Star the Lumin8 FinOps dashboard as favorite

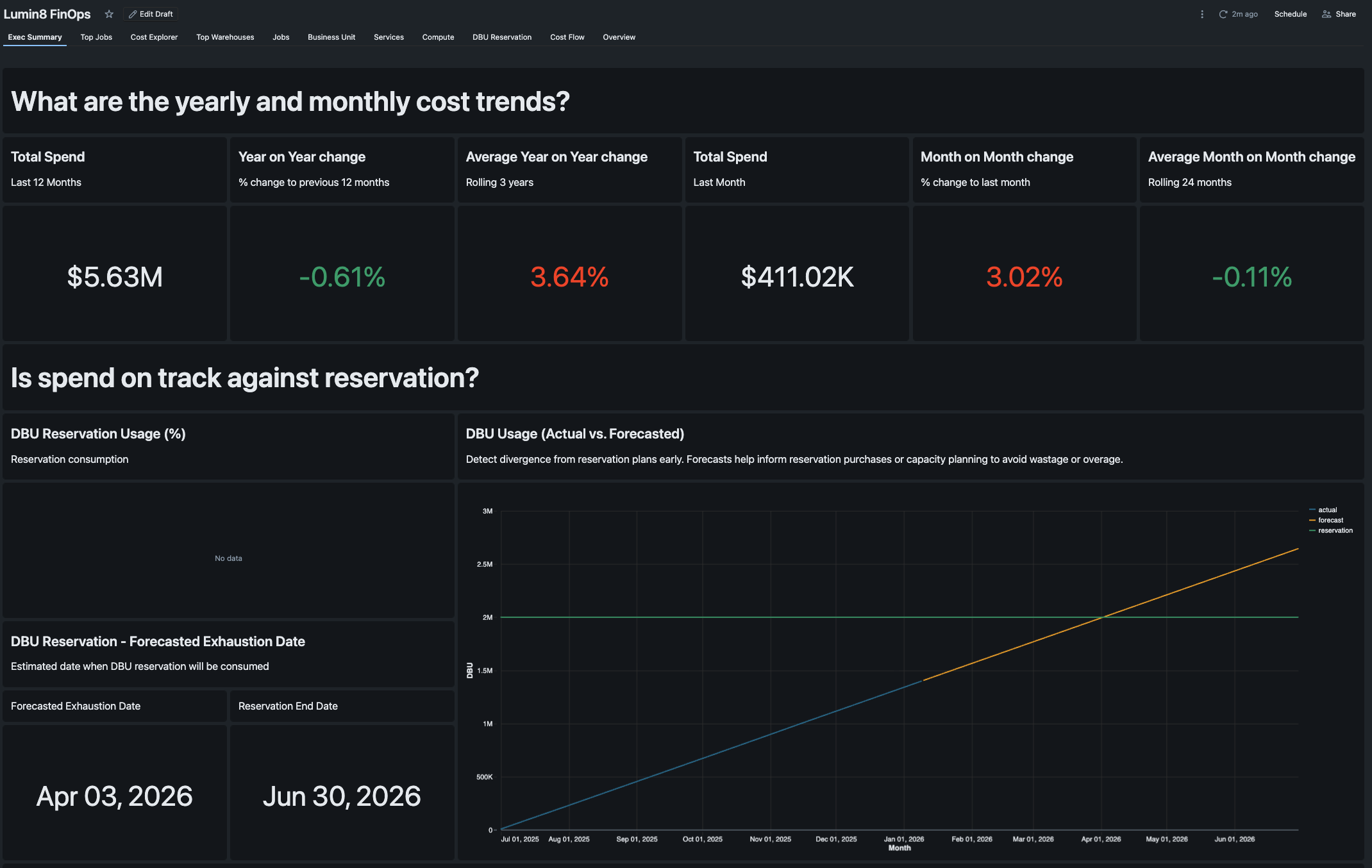[109, 14]
